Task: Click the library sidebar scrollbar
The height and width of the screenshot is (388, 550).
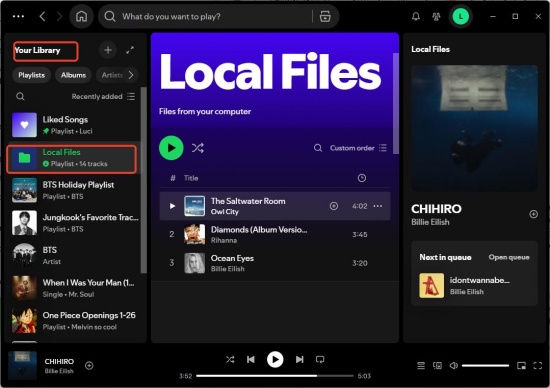Action: (x=143, y=180)
